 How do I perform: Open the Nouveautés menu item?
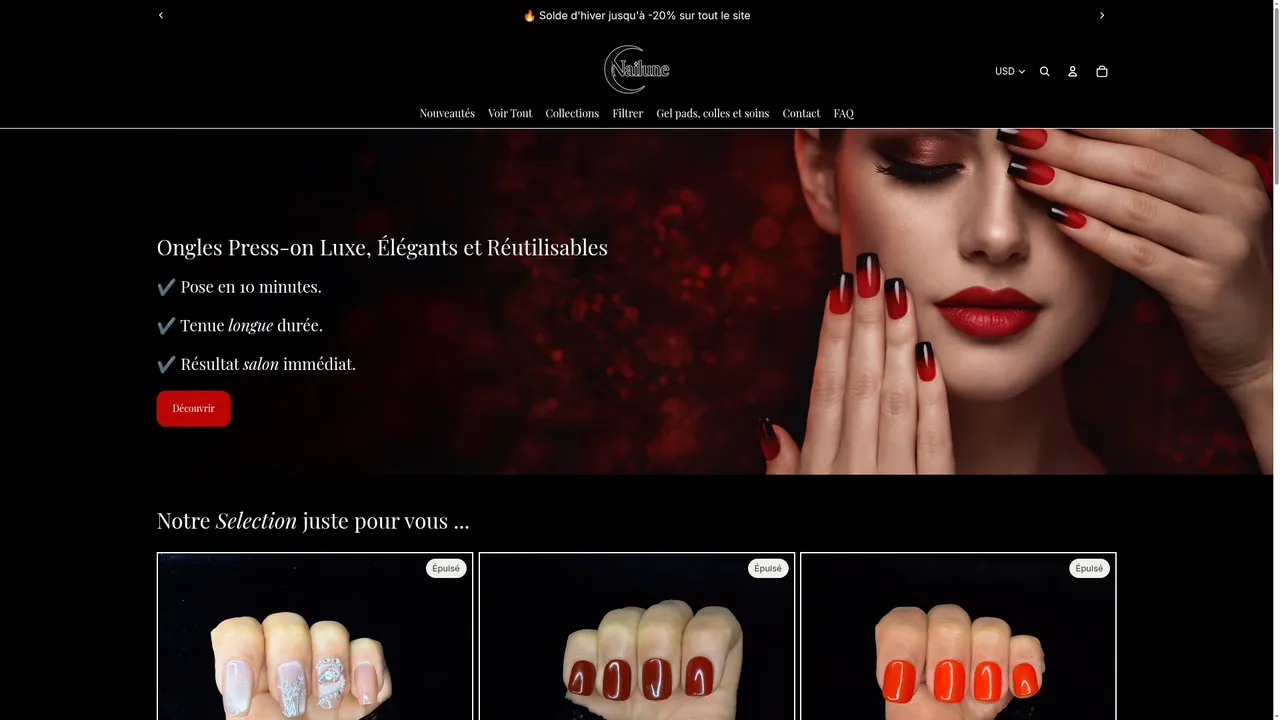(x=447, y=113)
